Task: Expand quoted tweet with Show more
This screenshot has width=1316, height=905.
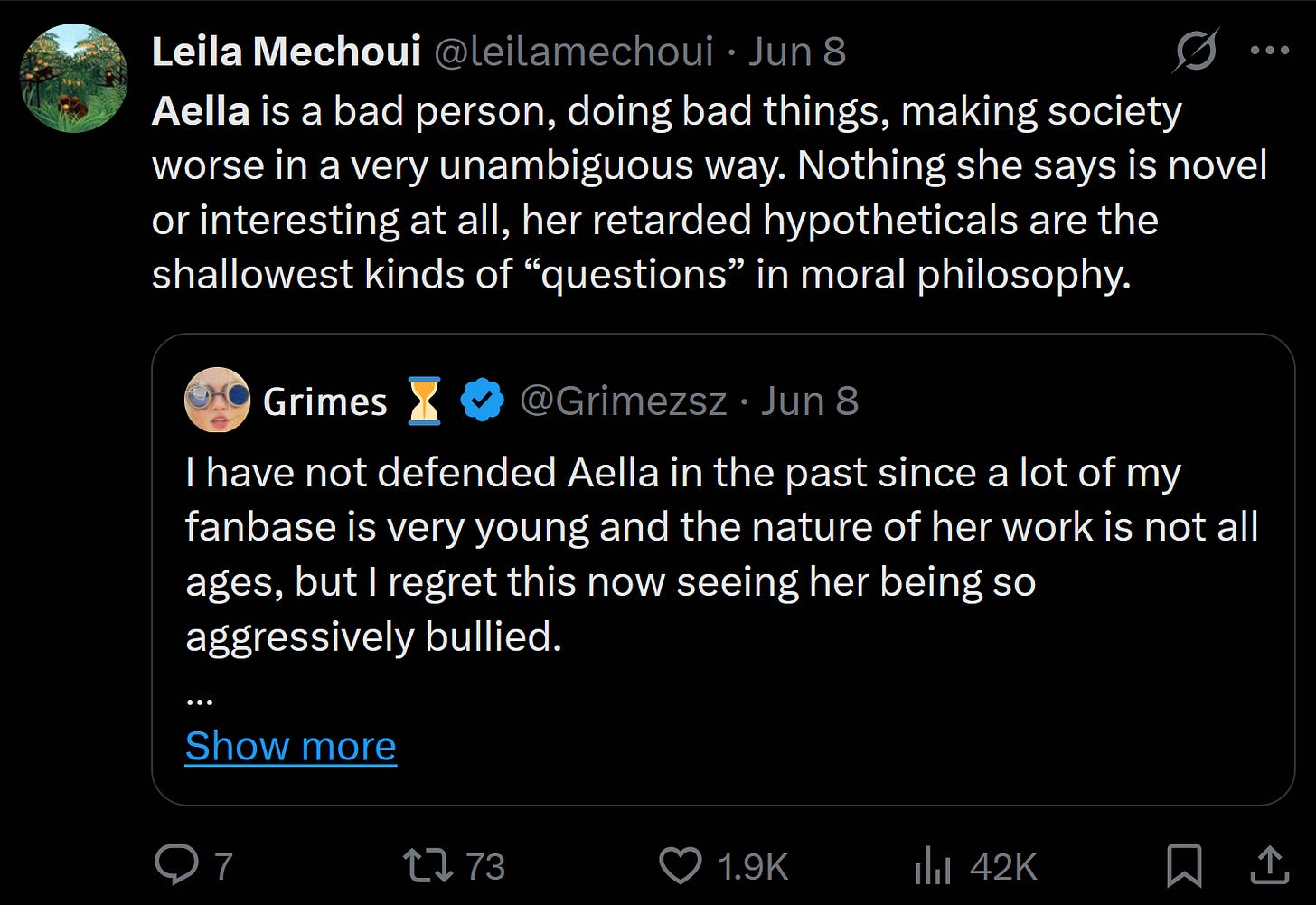Action: click(x=290, y=746)
